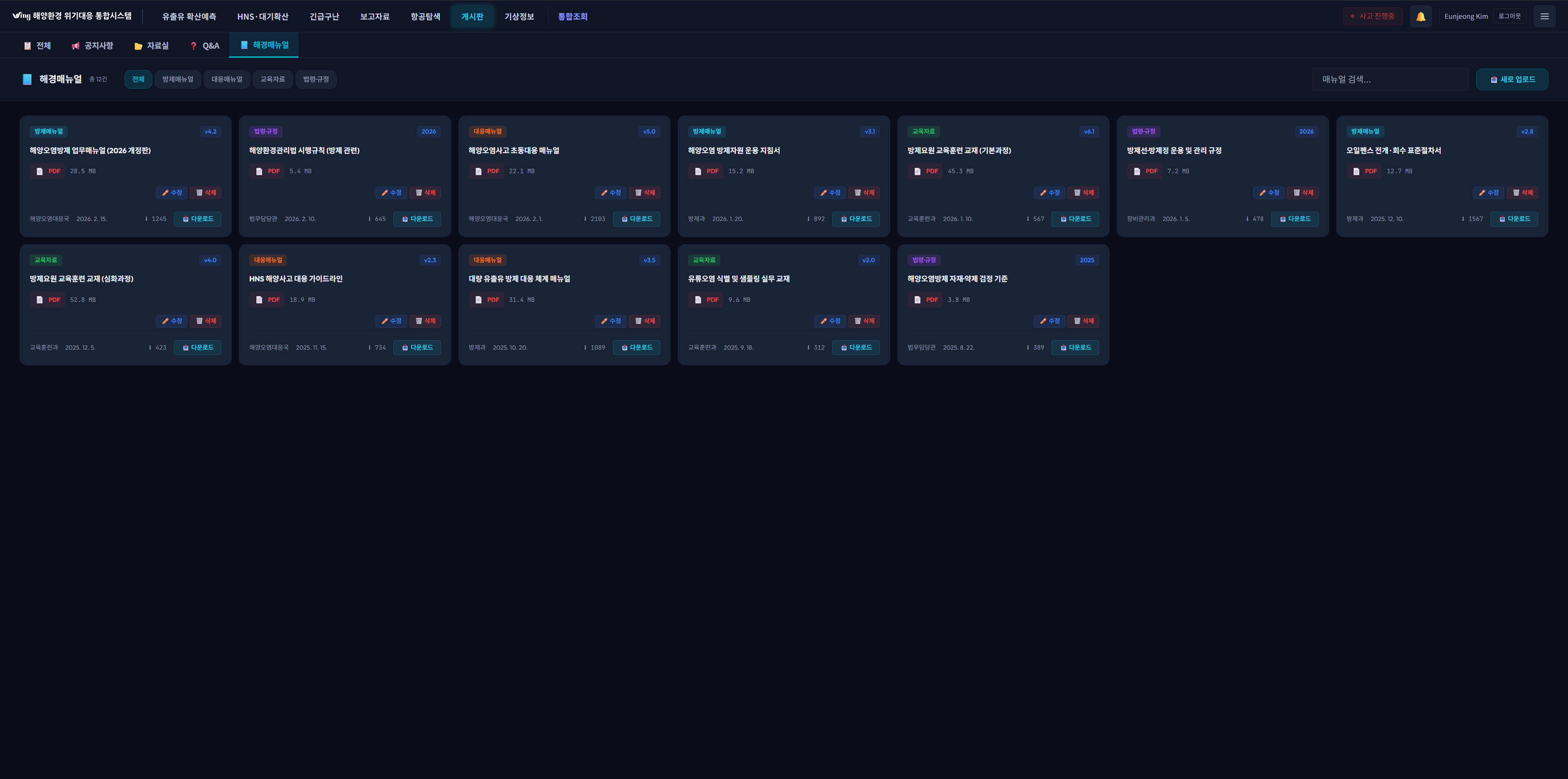Click the 로그아웃 button

(x=1509, y=16)
